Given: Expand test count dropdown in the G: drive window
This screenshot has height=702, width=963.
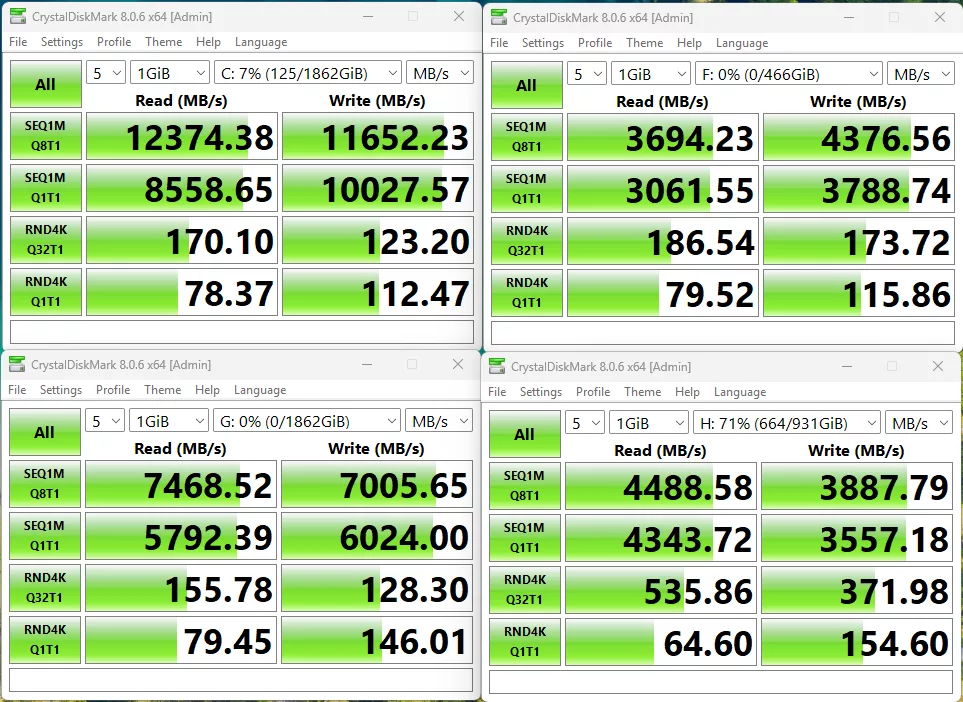Looking at the screenshot, I should (105, 421).
